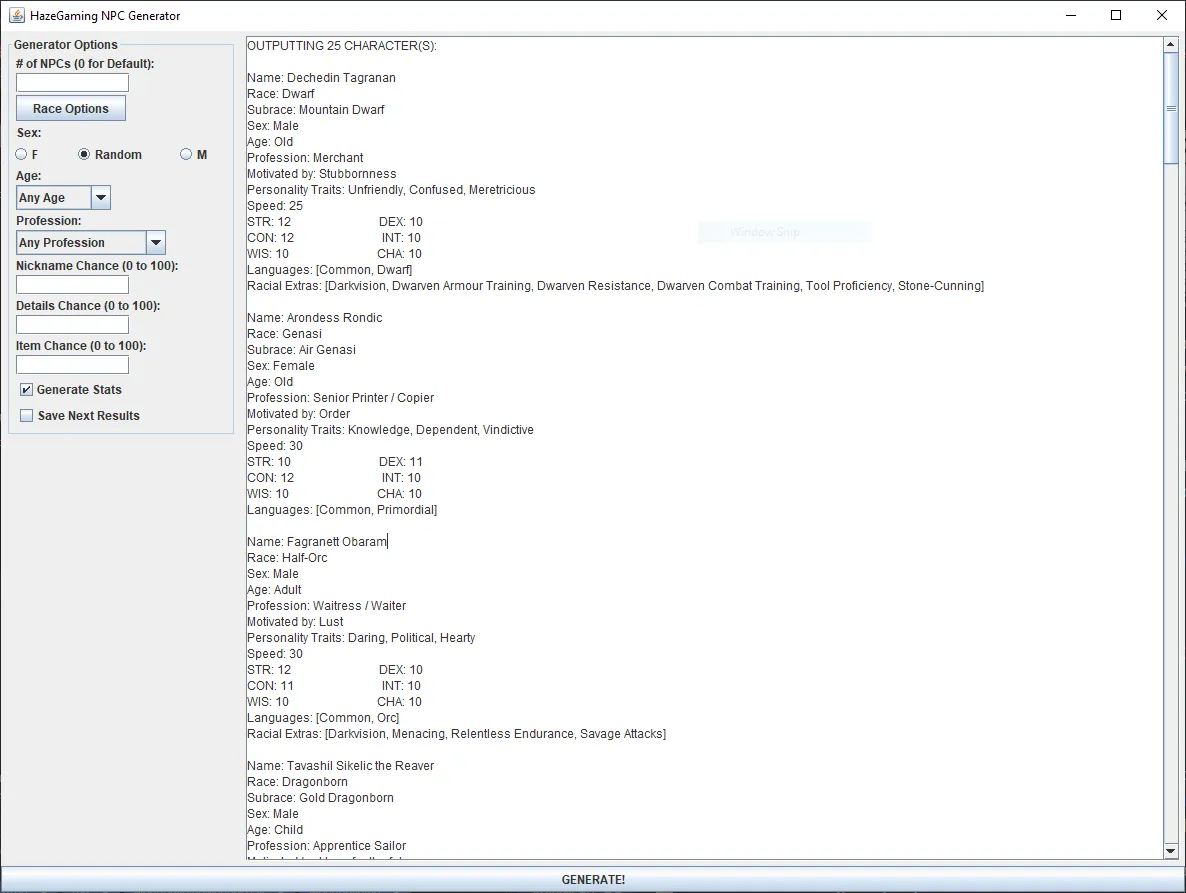Open Race Options
Image resolution: width=1186 pixels, height=893 pixels.
pos(71,108)
